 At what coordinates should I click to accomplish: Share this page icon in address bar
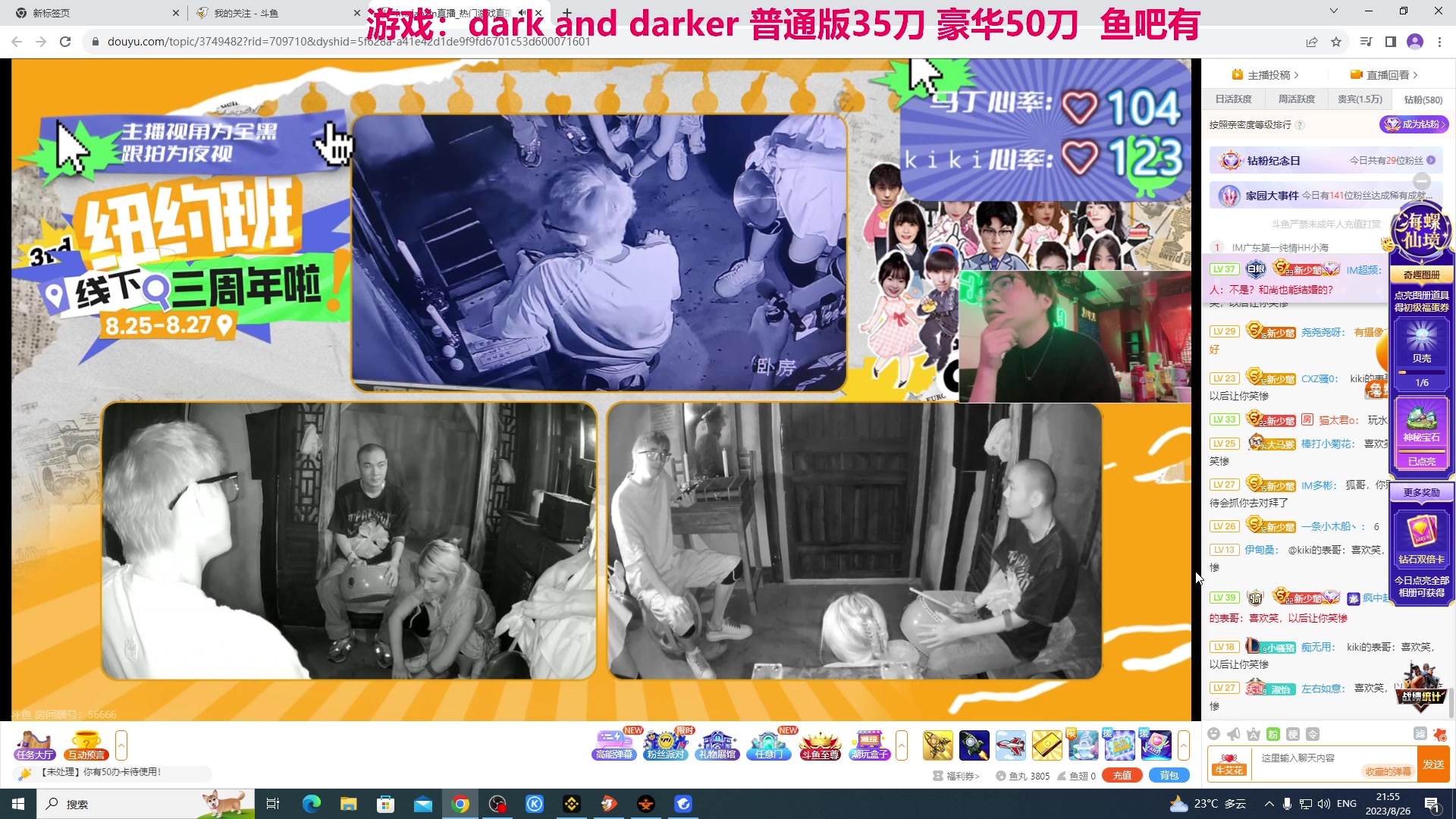(1312, 42)
